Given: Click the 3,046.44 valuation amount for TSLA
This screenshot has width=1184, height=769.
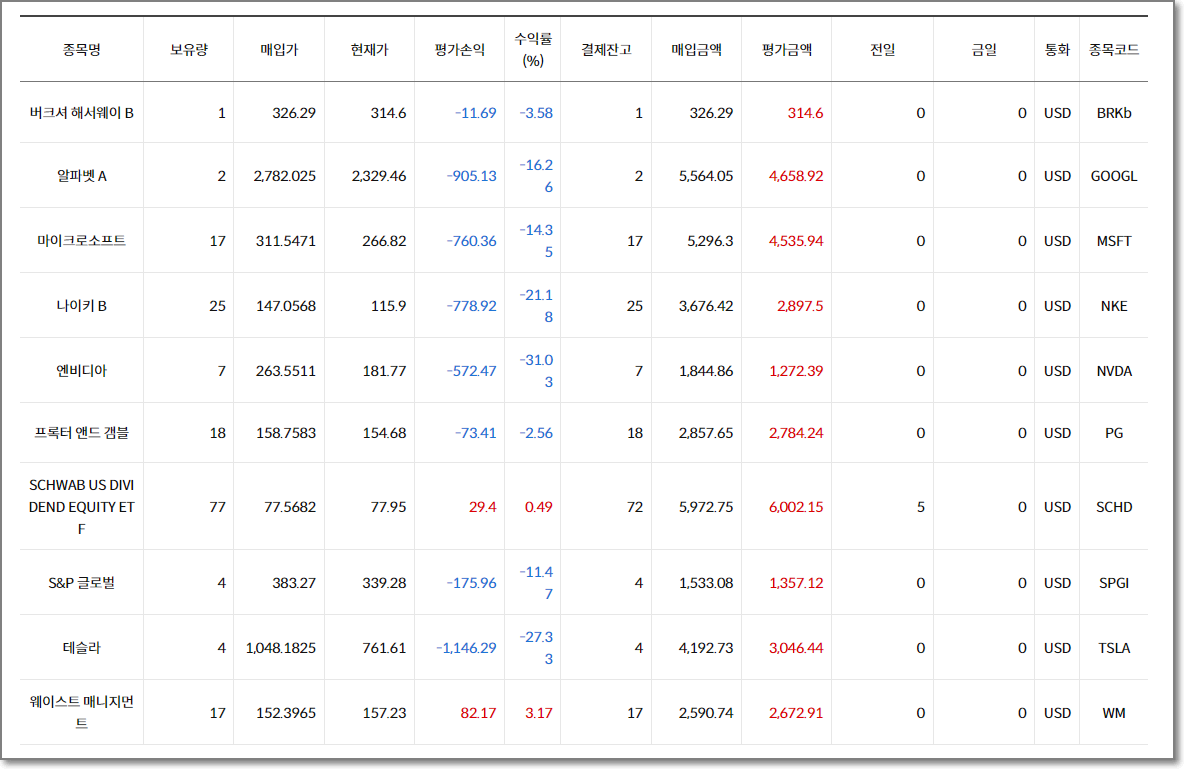Looking at the screenshot, I should coord(796,648).
